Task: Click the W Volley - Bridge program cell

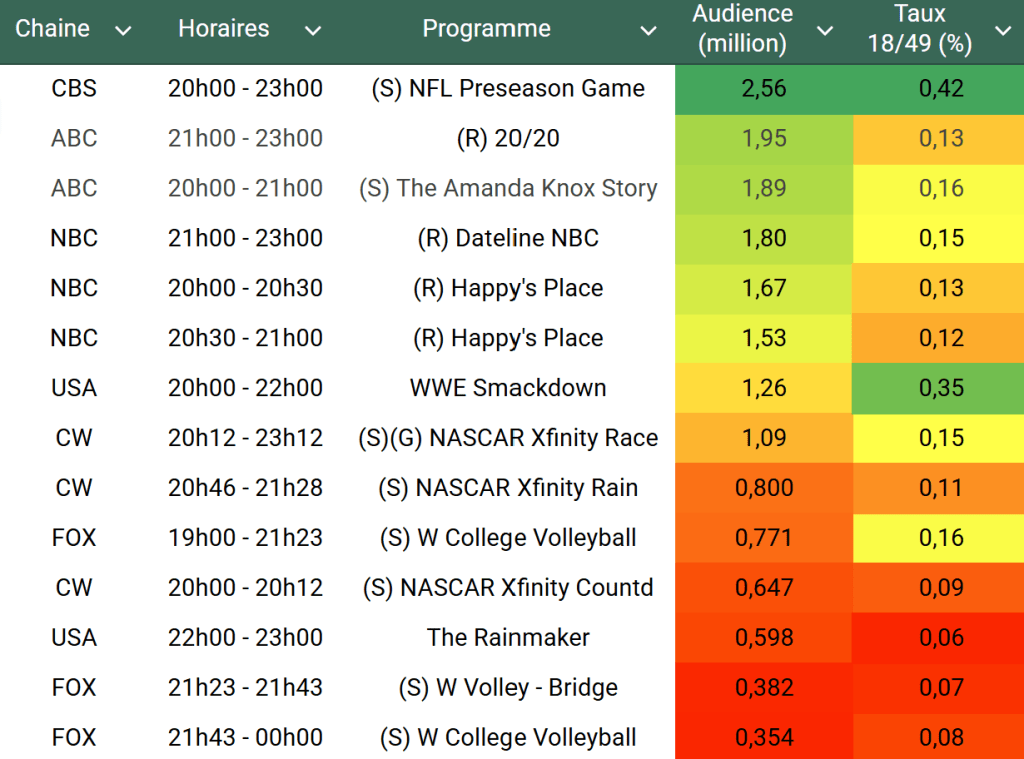Action: point(508,688)
